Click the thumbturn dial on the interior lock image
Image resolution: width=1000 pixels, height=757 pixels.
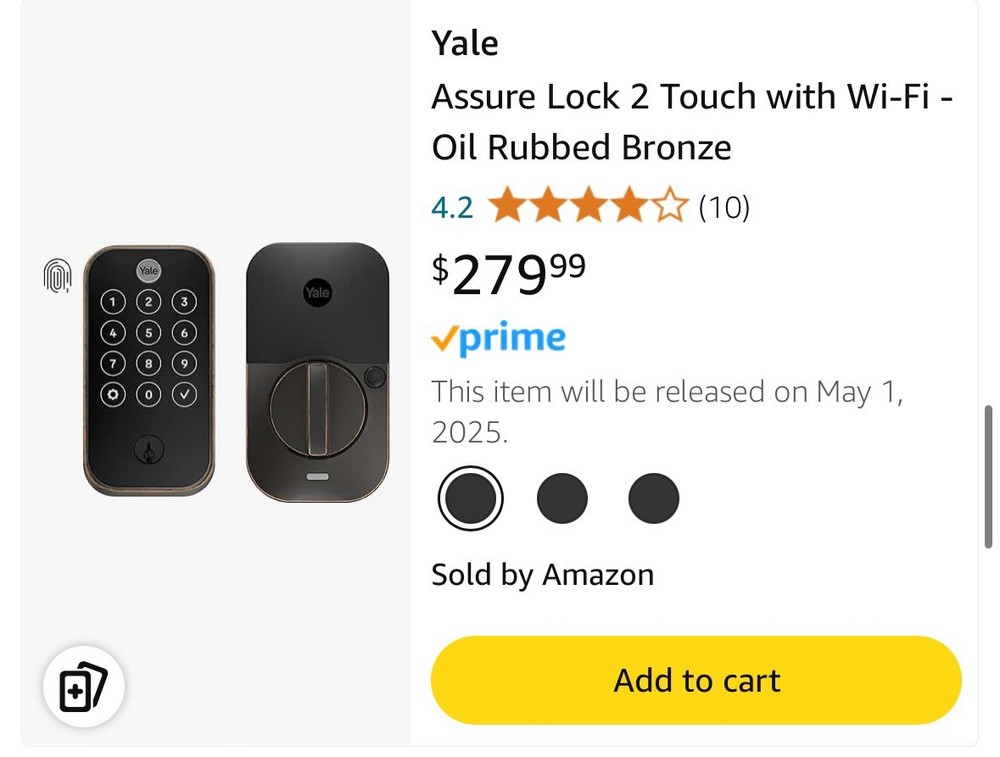[x=319, y=408]
